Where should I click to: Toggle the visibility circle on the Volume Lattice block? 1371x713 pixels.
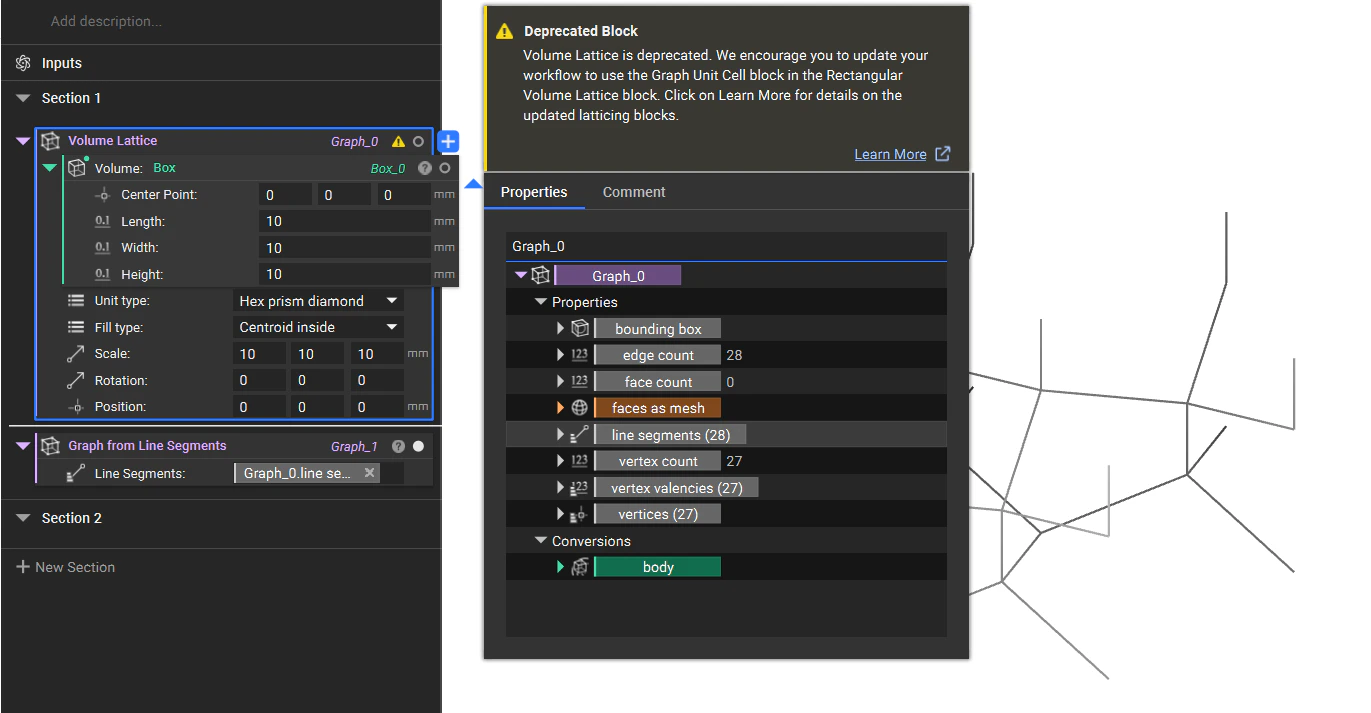[416, 141]
